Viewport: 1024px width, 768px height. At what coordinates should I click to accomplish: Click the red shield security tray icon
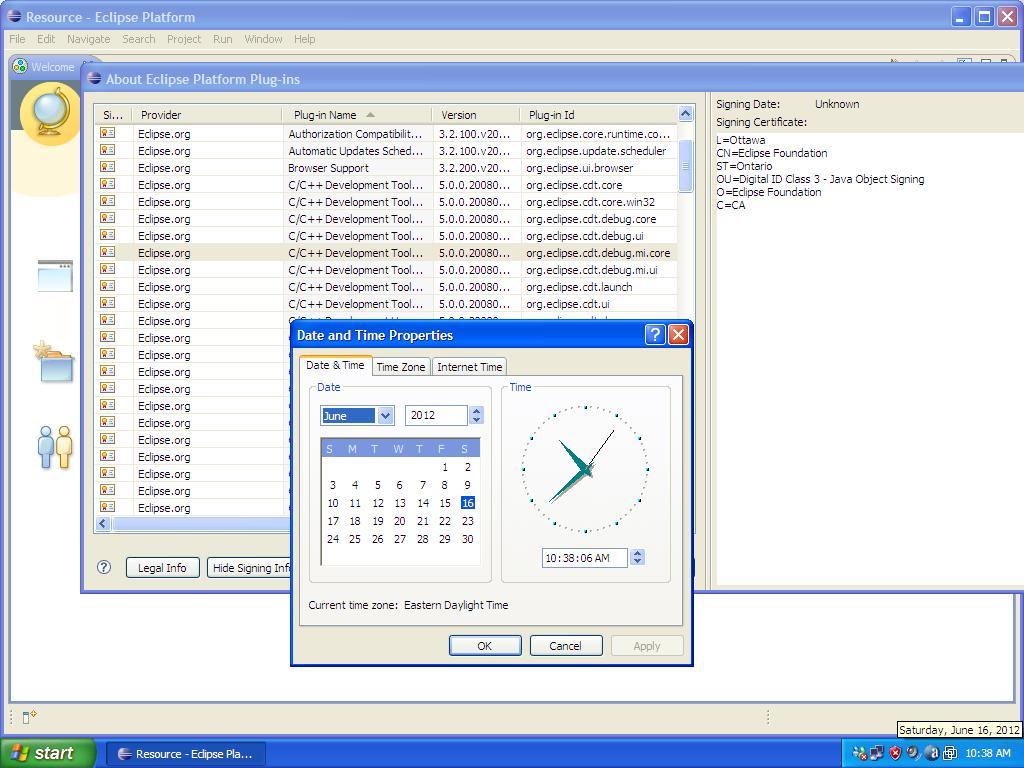pyautogui.click(x=895, y=753)
